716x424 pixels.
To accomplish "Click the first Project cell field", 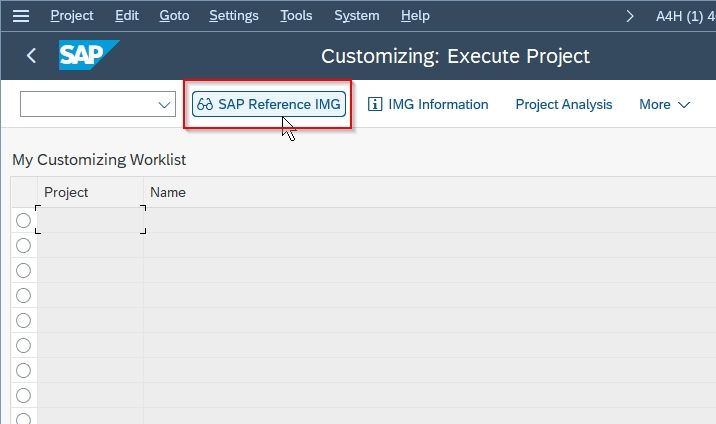I will tap(90, 220).
